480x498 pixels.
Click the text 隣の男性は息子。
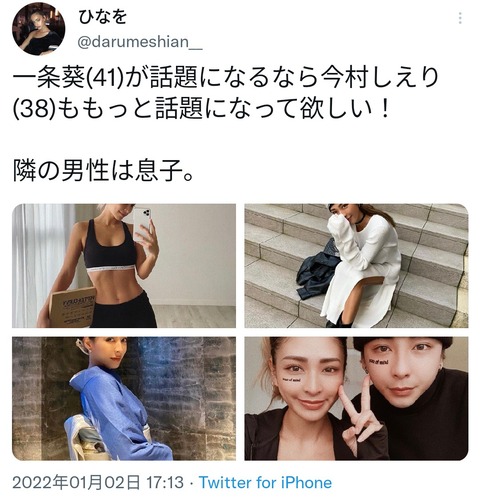point(103,171)
